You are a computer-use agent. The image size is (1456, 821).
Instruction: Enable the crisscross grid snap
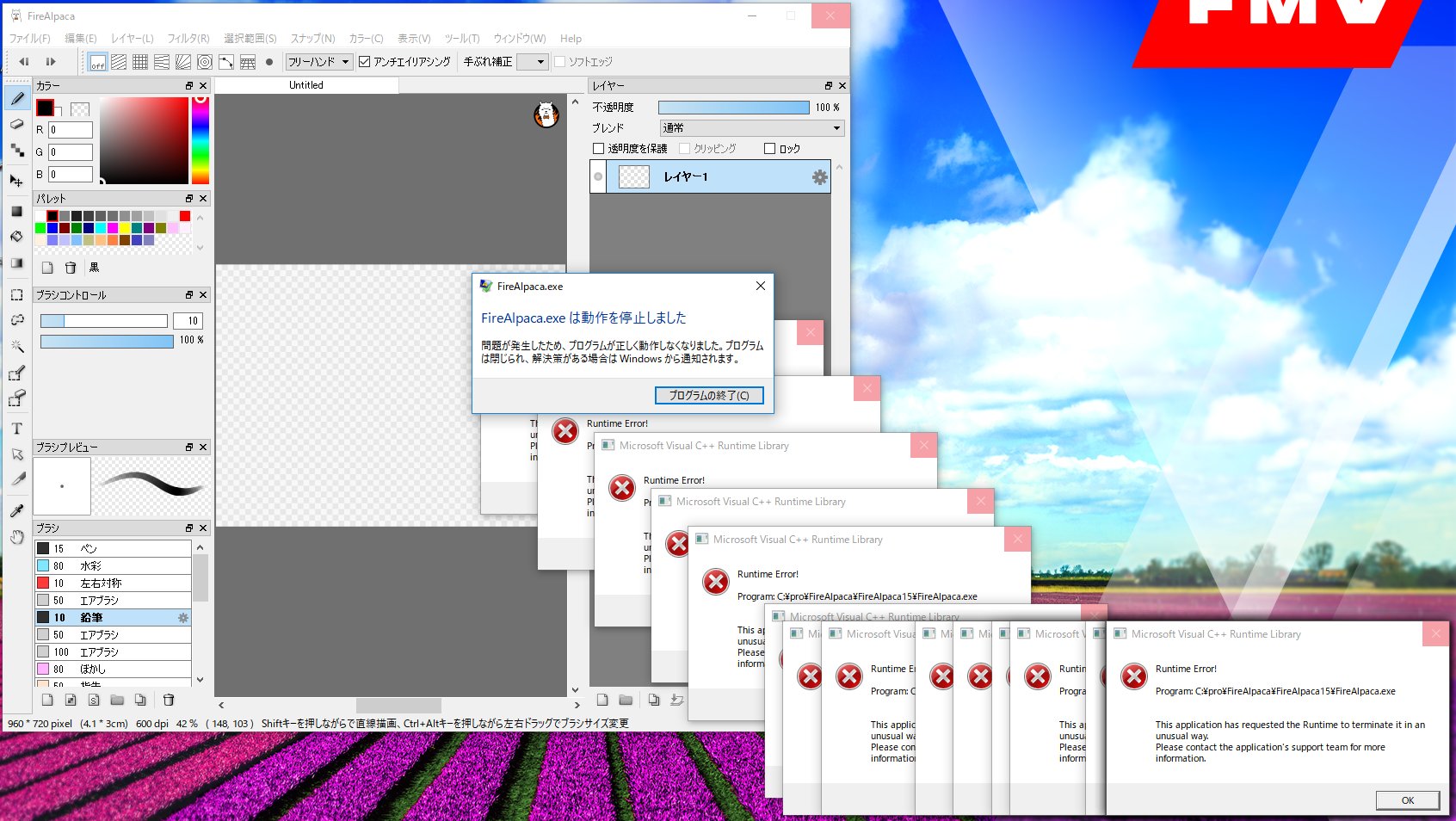click(140, 62)
